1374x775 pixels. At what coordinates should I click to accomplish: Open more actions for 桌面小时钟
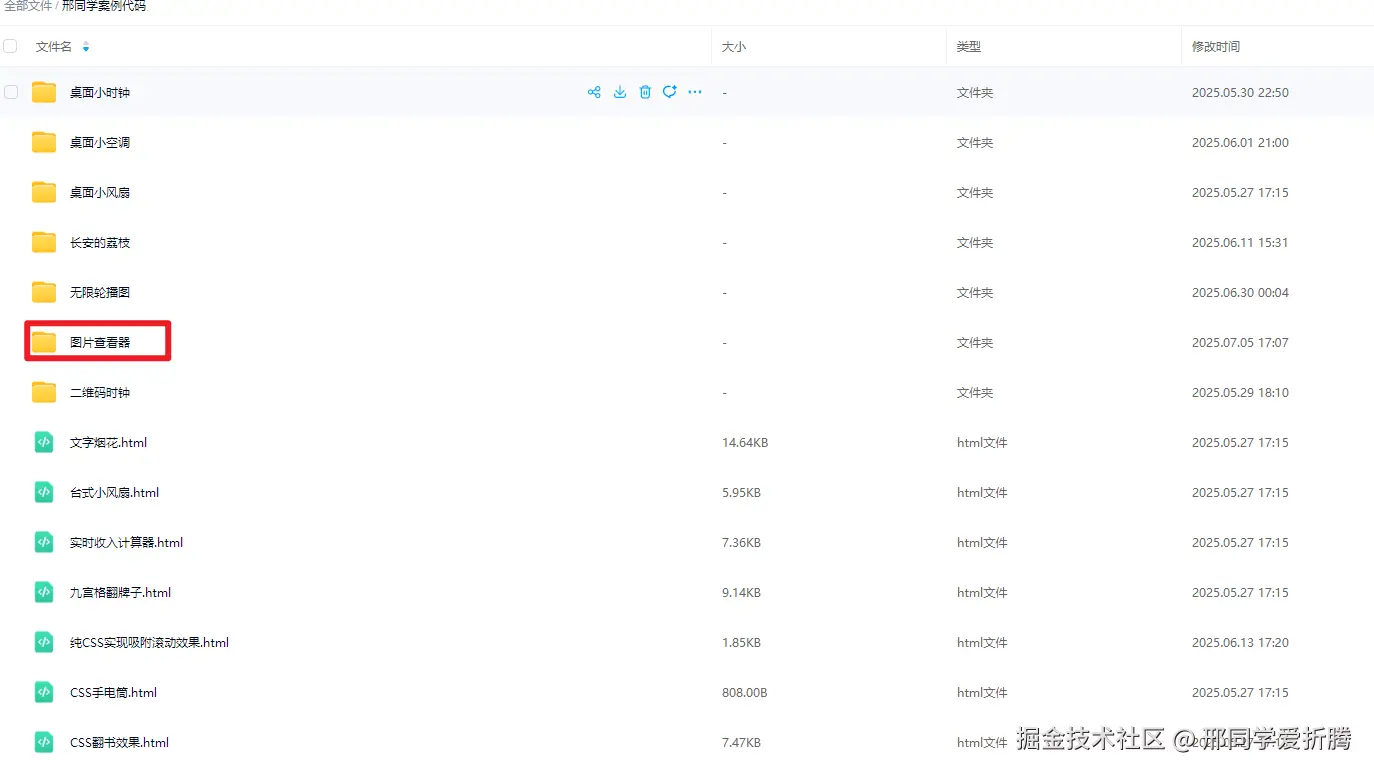(694, 92)
